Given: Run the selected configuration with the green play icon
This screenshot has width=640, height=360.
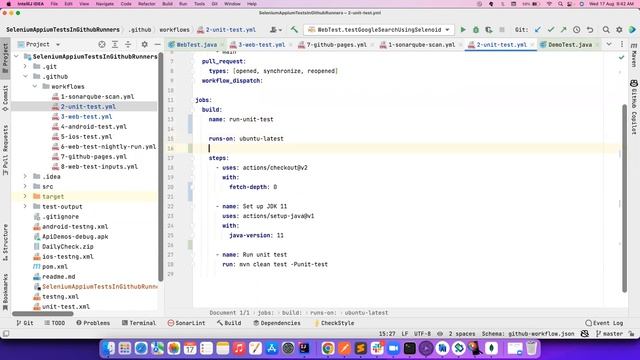Looking at the screenshot, I should click(x=463, y=30).
